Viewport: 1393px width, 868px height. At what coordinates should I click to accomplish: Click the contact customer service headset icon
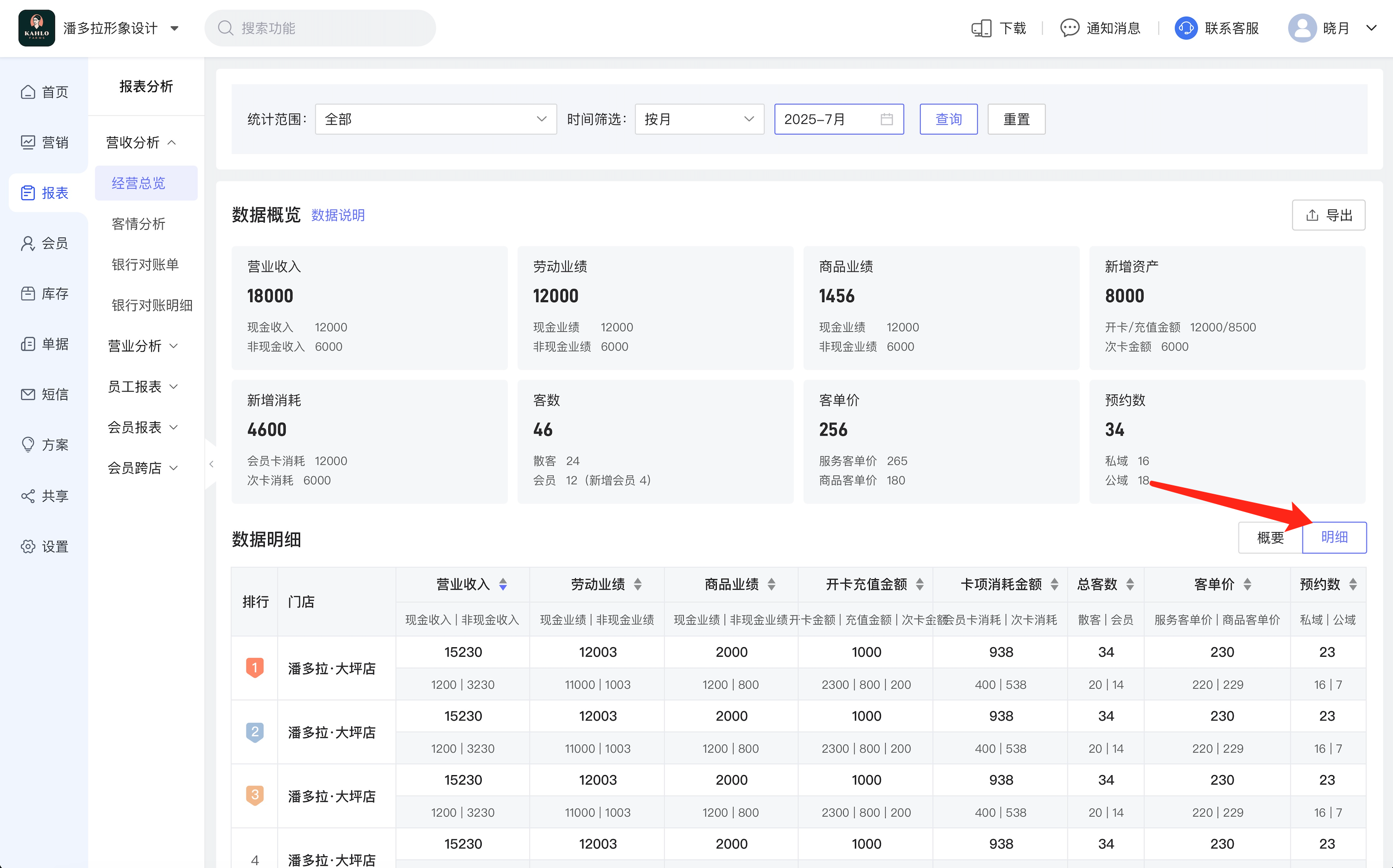[x=1186, y=28]
